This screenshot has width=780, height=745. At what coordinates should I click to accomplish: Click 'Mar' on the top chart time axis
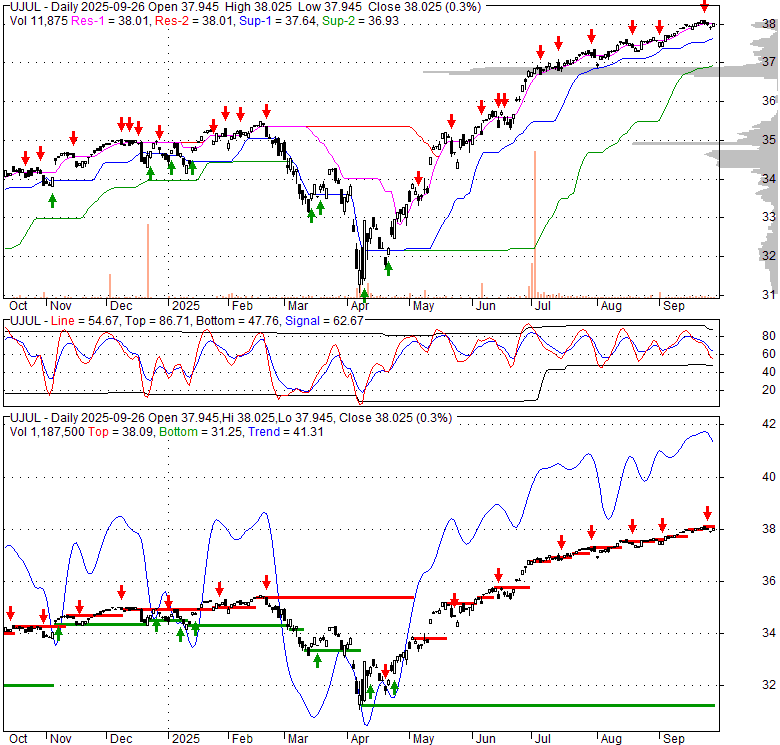click(x=298, y=306)
